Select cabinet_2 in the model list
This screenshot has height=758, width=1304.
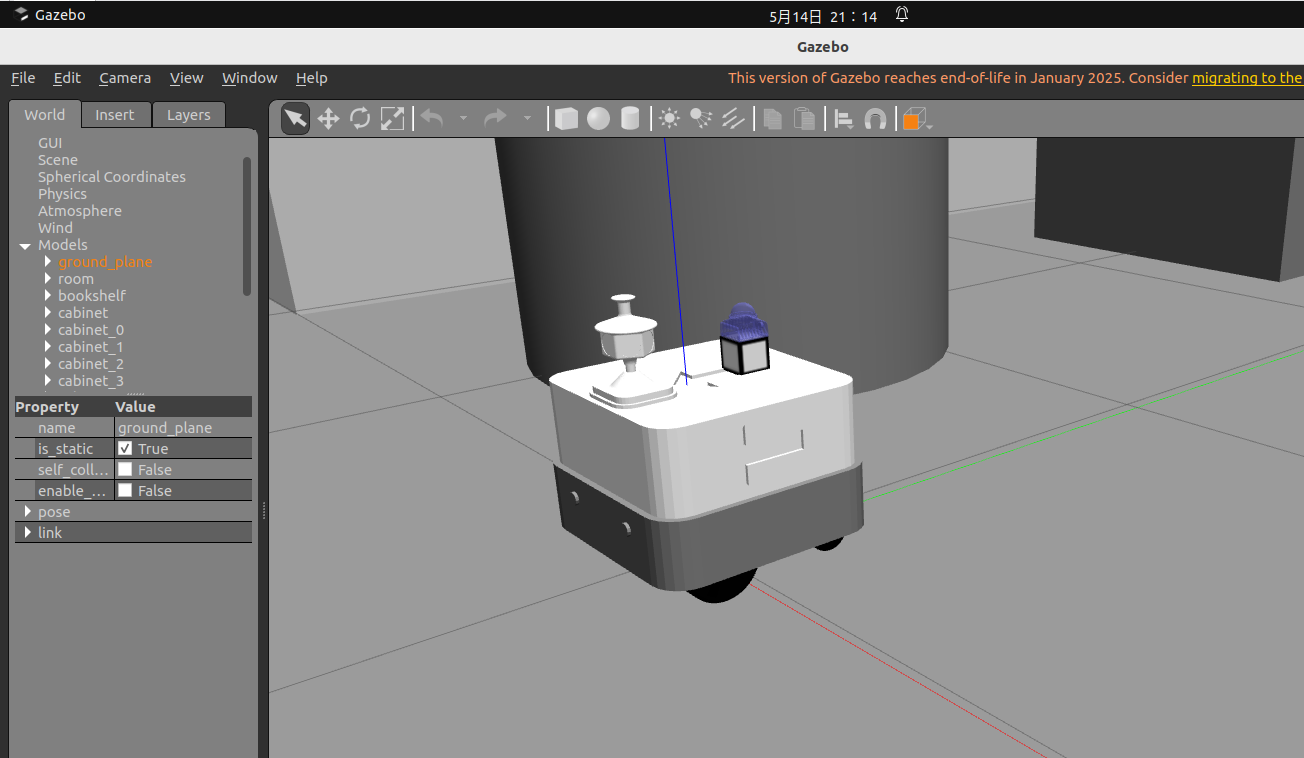click(x=90, y=364)
